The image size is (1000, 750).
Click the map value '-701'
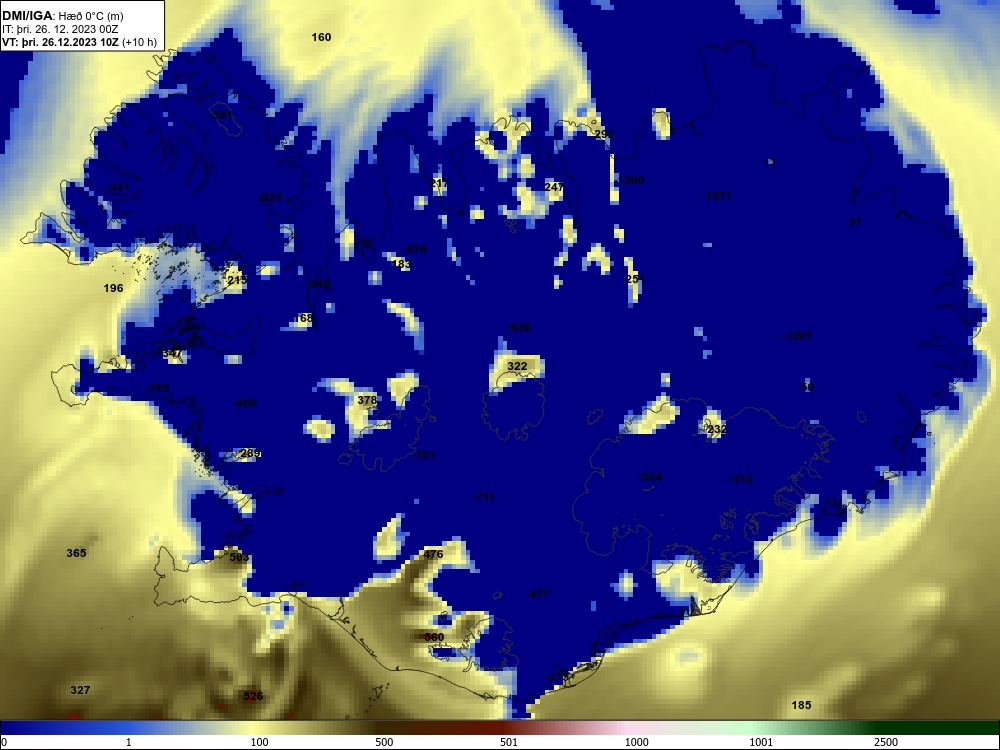423,455
